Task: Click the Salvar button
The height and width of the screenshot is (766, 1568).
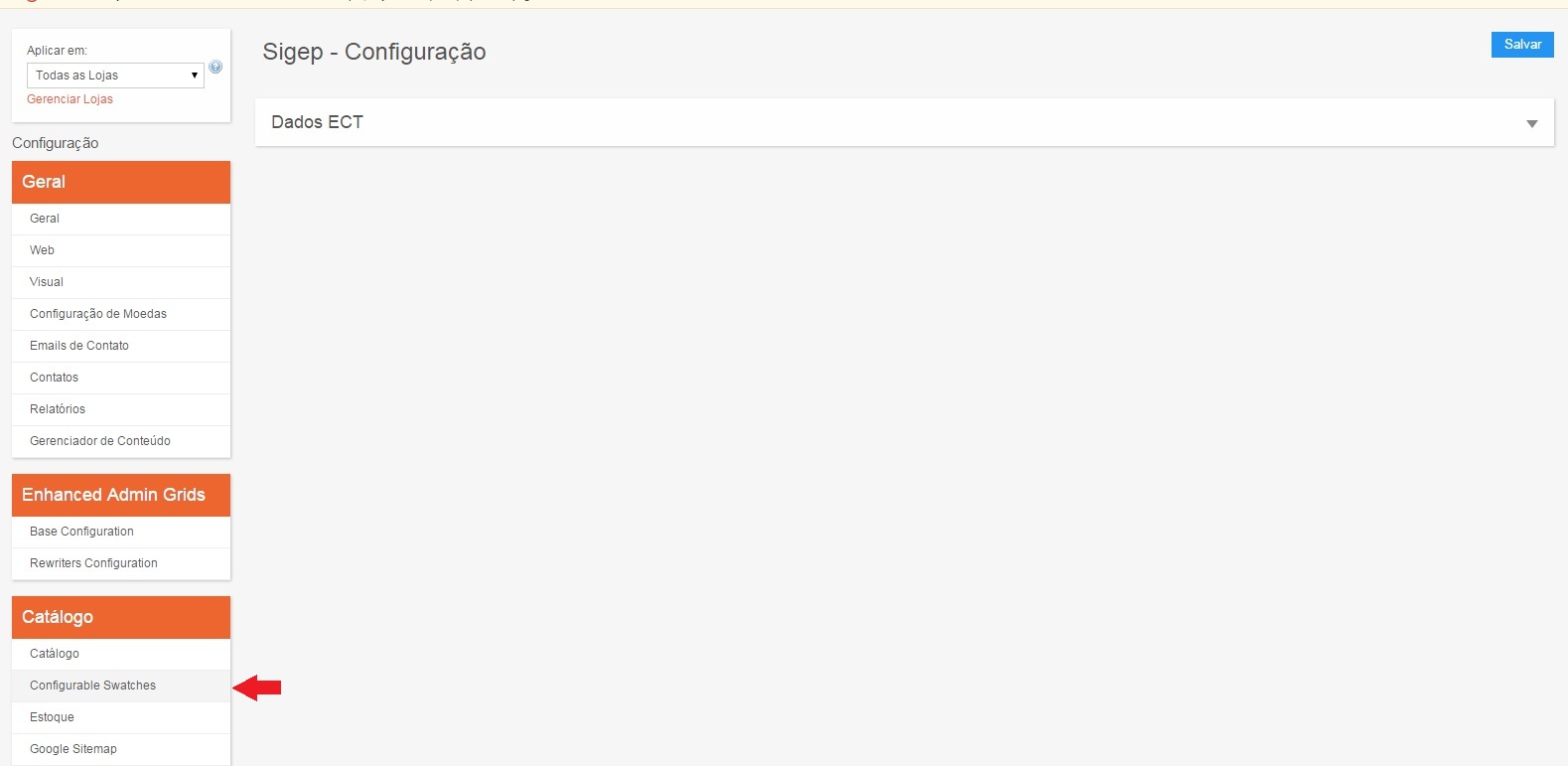Action: tap(1522, 44)
